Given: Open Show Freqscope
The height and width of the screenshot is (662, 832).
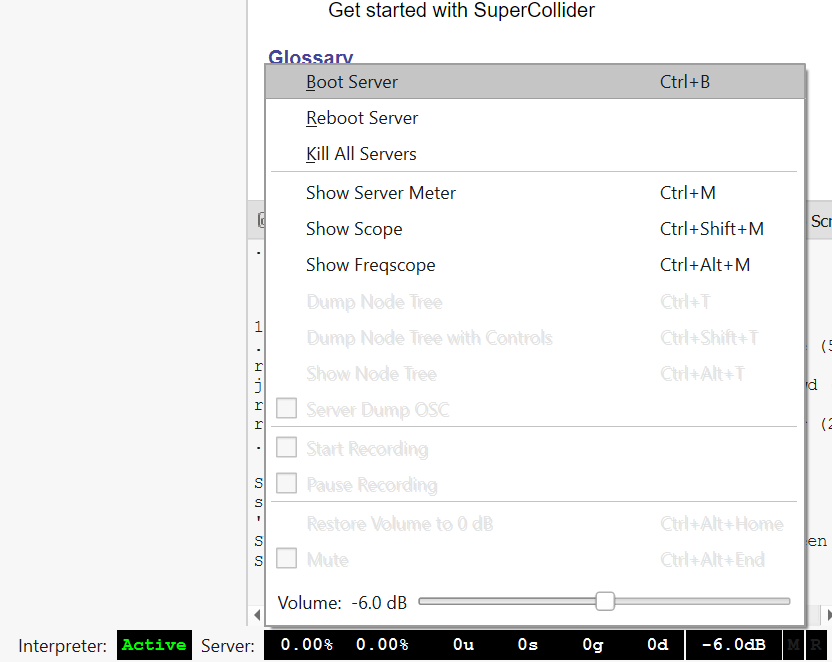Looking at the screenshot, I should coord(370,265).
